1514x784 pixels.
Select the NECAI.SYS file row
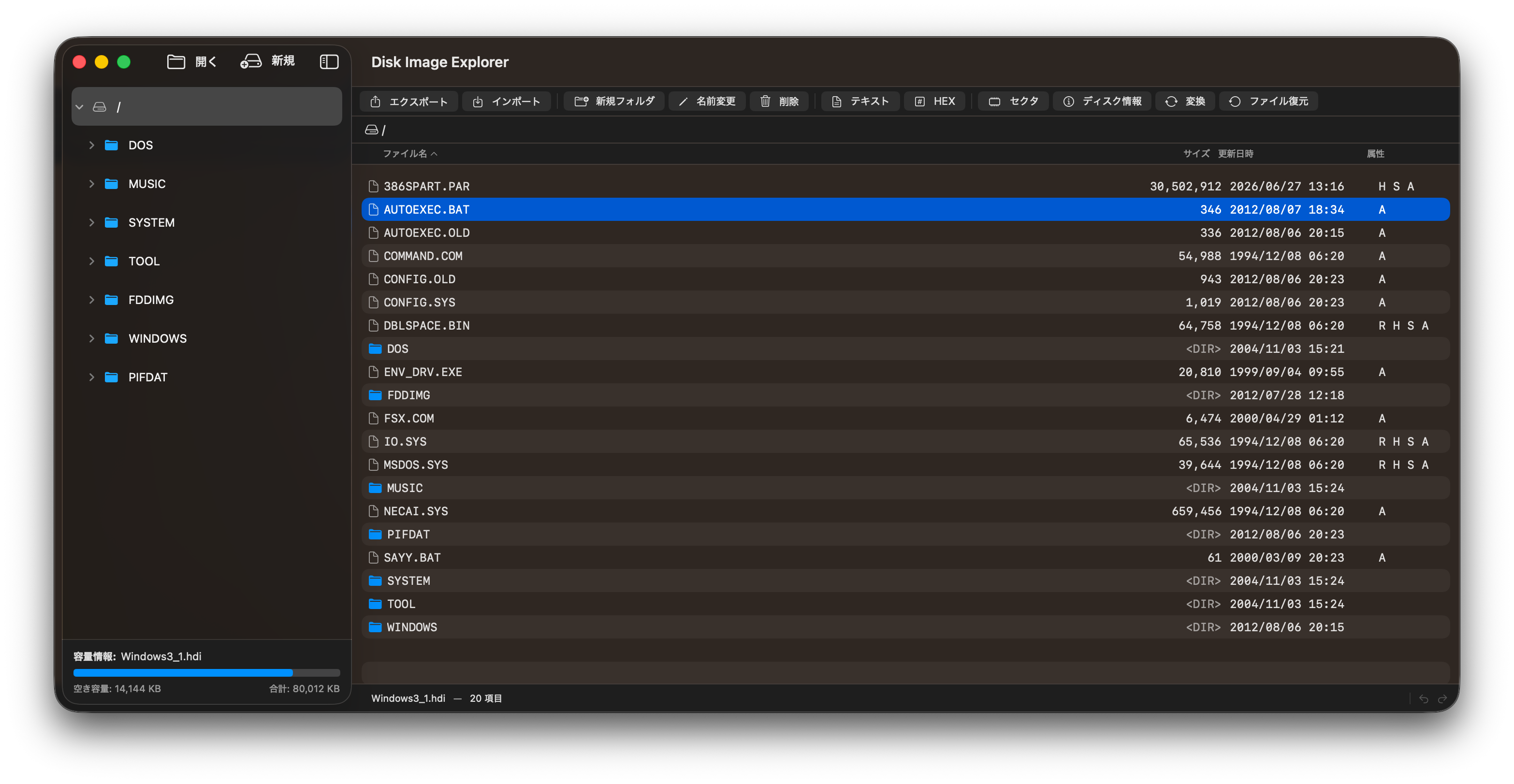905,511
